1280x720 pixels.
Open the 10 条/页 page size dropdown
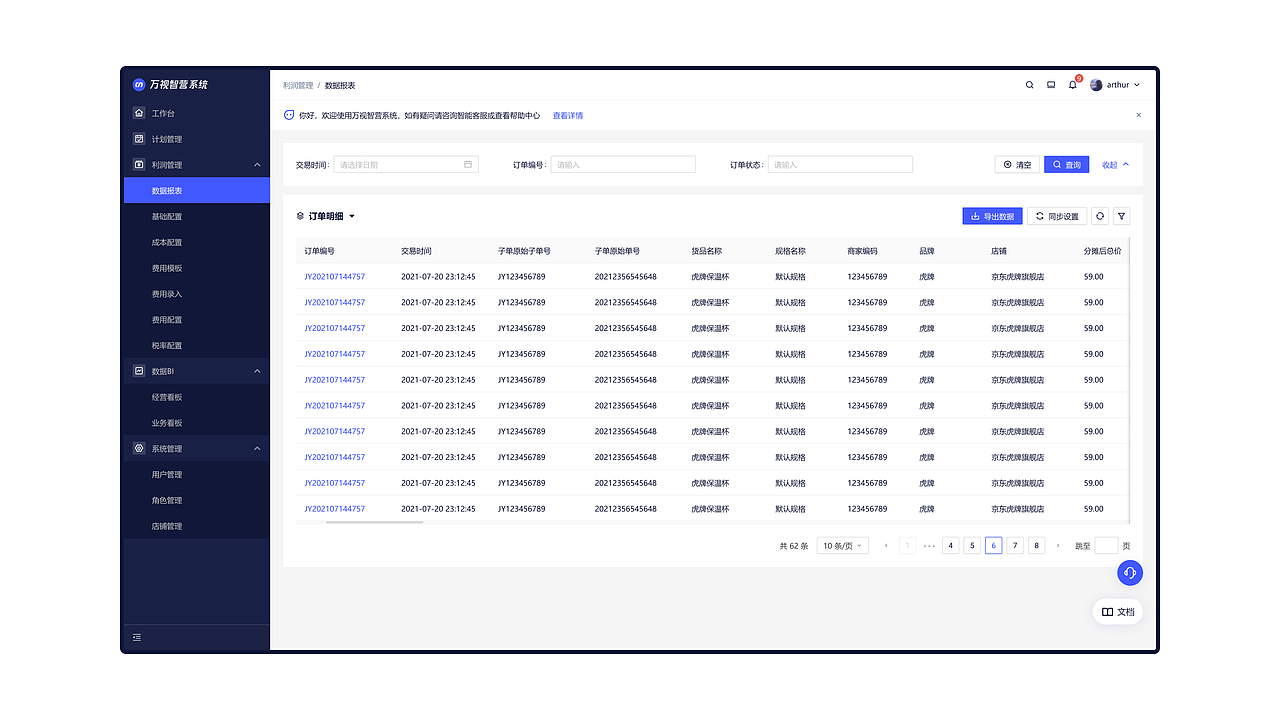click(843, 545)
